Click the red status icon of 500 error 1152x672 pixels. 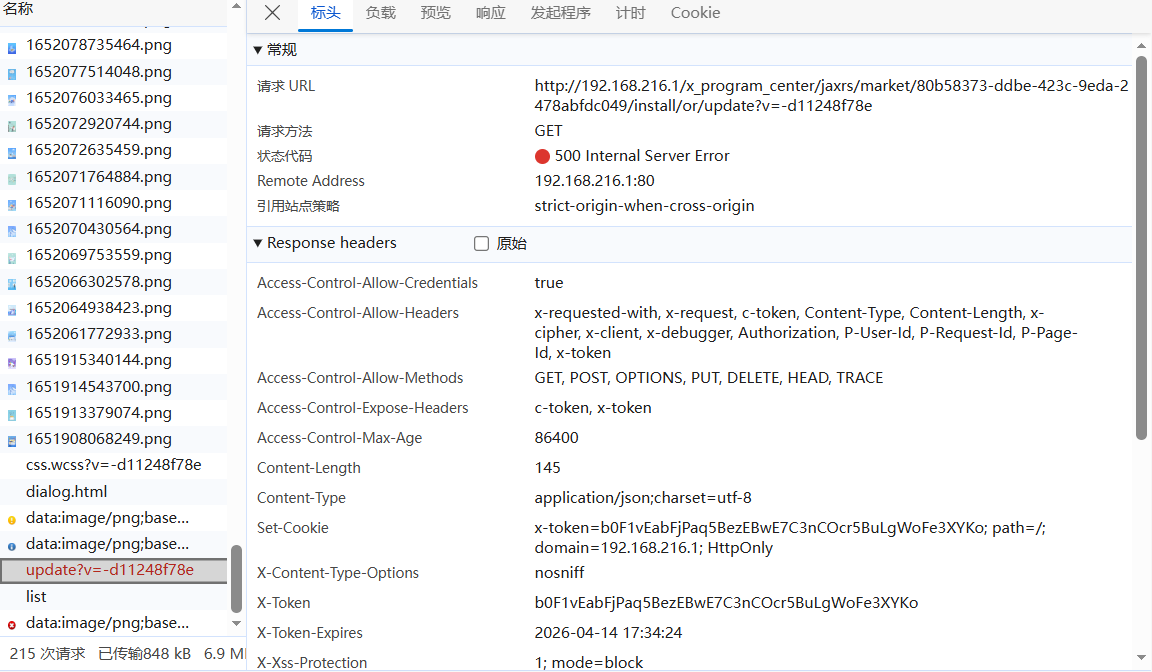542,156
